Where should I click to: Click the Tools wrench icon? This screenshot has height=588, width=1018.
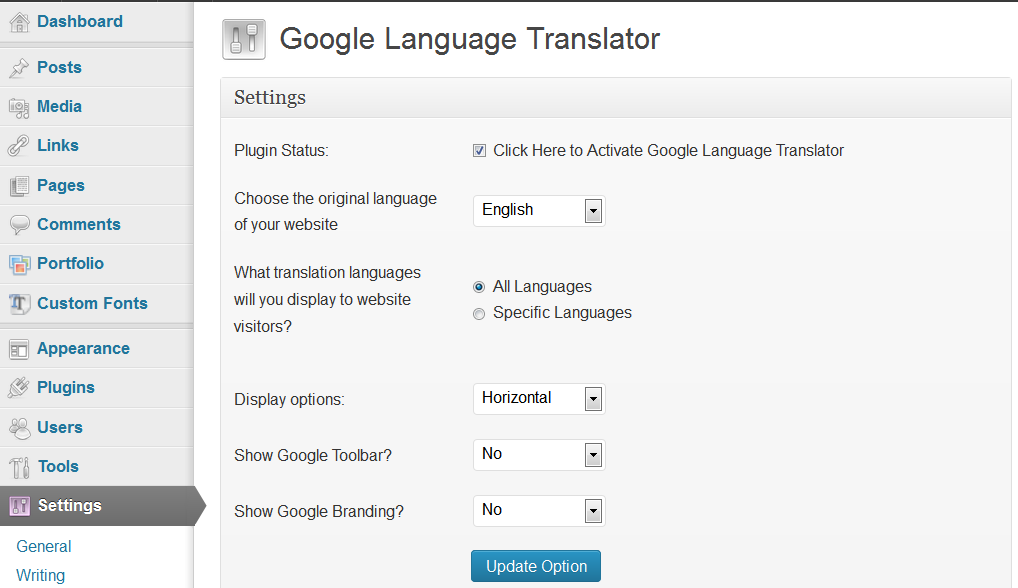coord(19,467)
